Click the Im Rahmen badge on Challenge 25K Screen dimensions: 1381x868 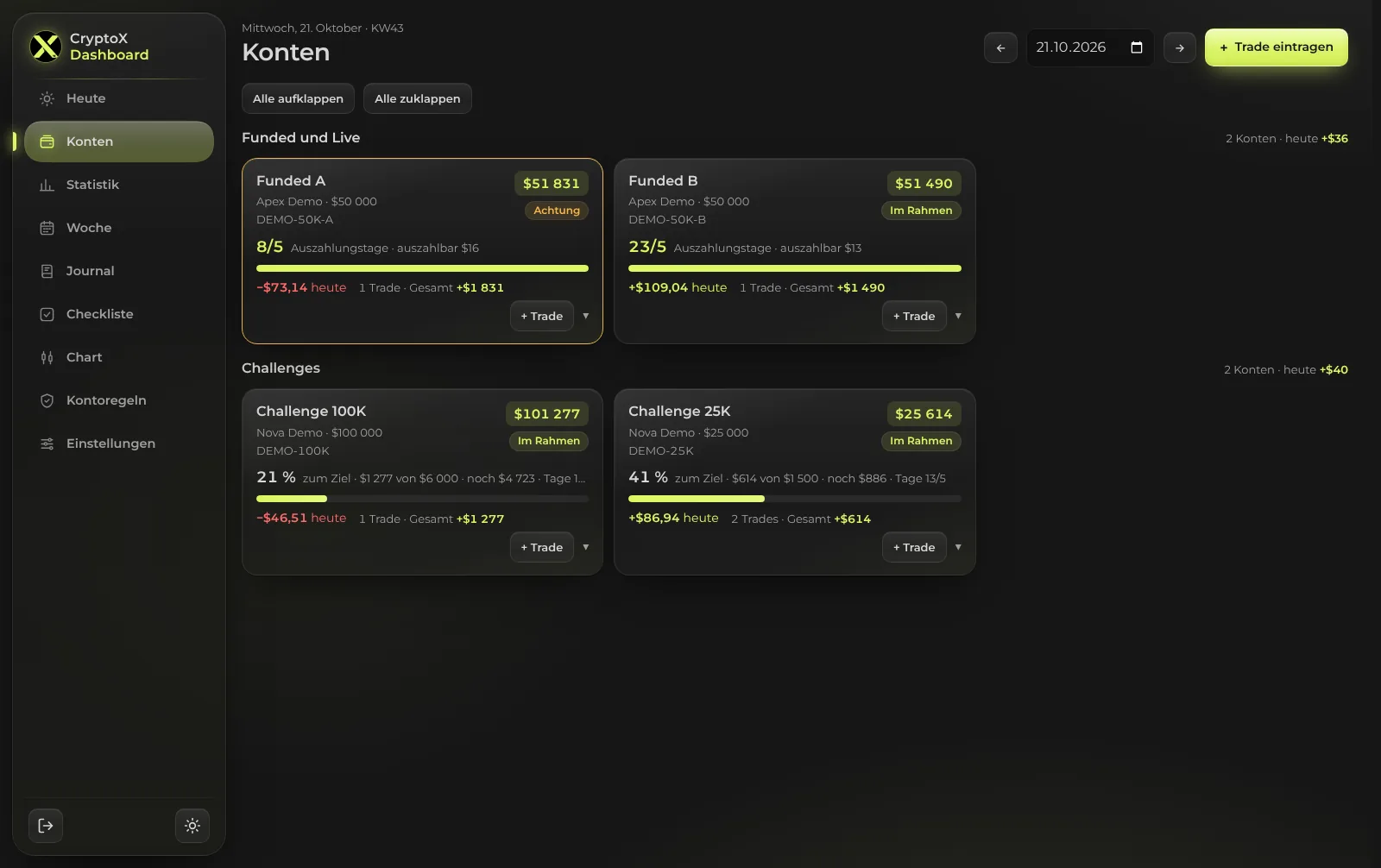click(x=921, y=441)
